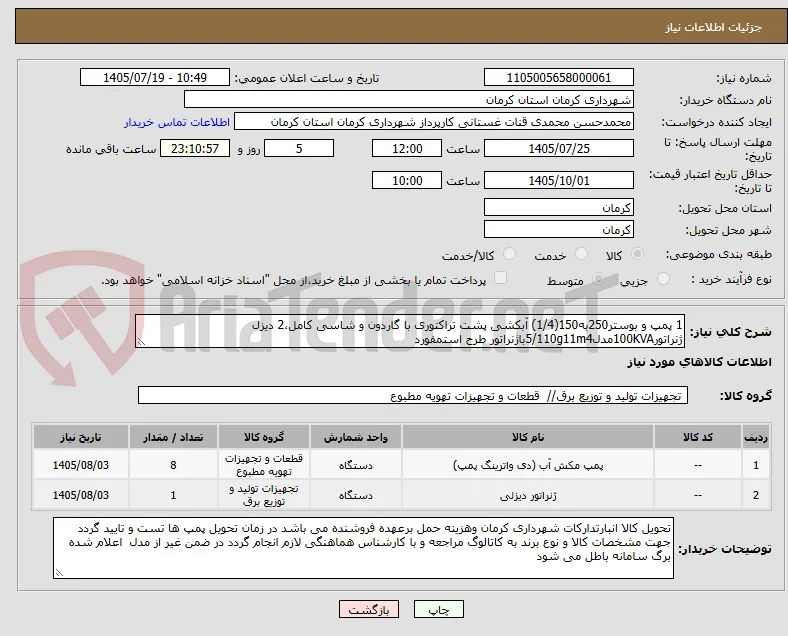
Task: Click the unit دستگاه cell for ژنراتور دیزلی
Action: click(355, 495)
